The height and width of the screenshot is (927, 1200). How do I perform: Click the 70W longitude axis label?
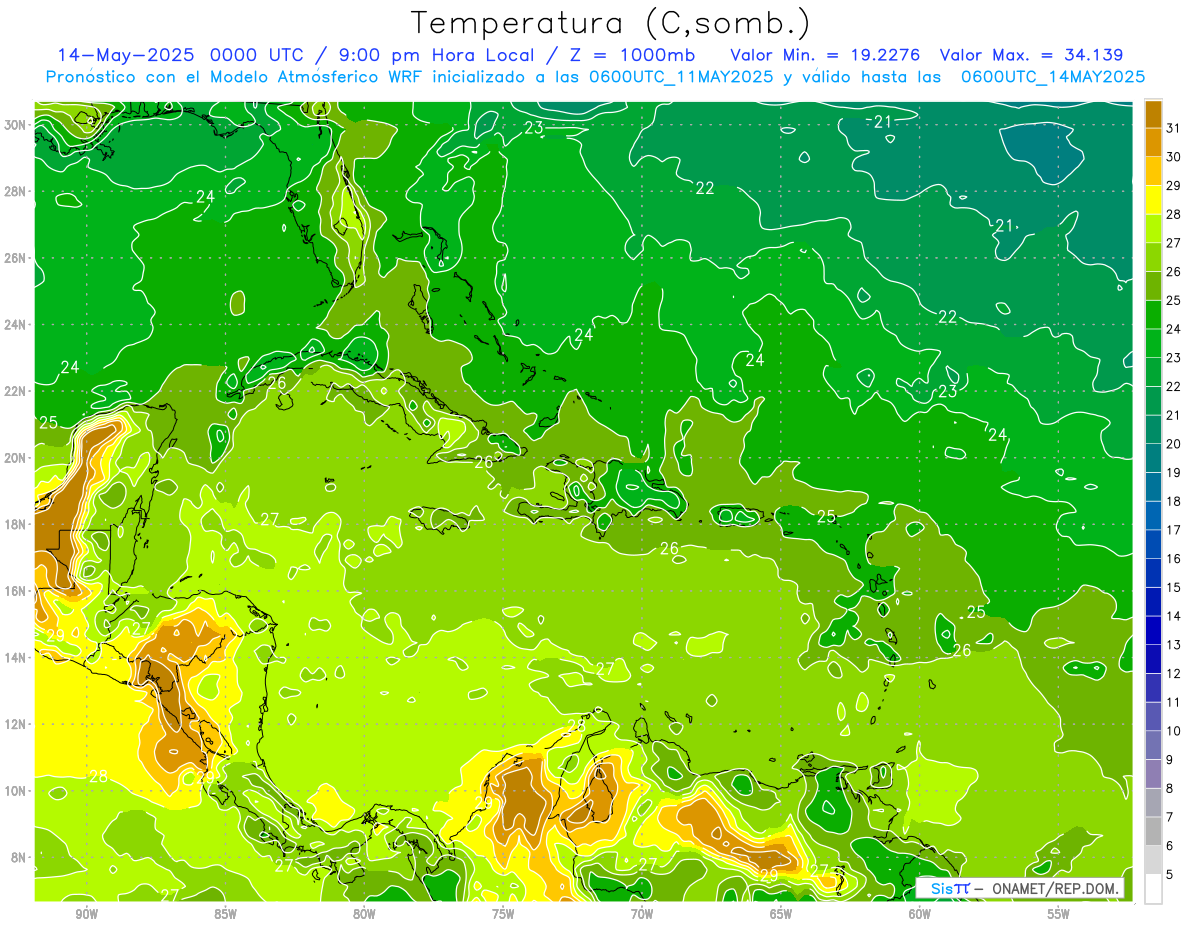point(642,914)
